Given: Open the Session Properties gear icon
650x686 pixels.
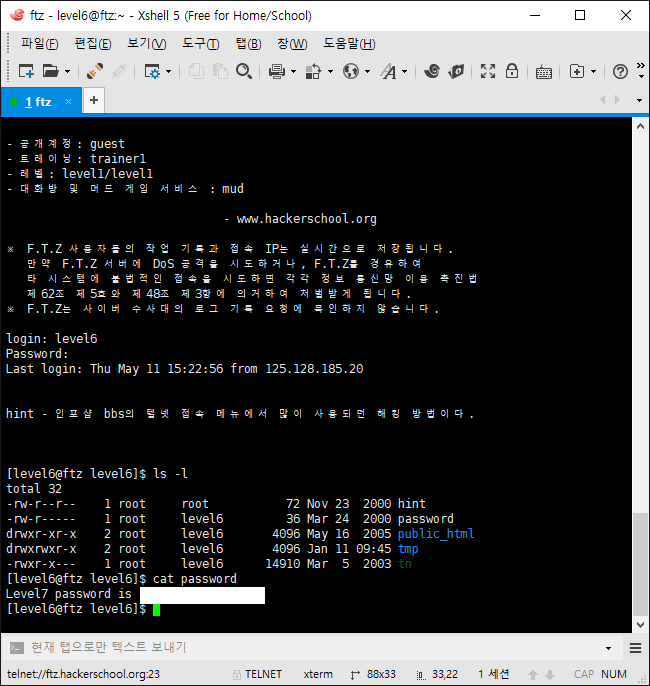Looking at the screenshot, I should (x=152, y=71).
